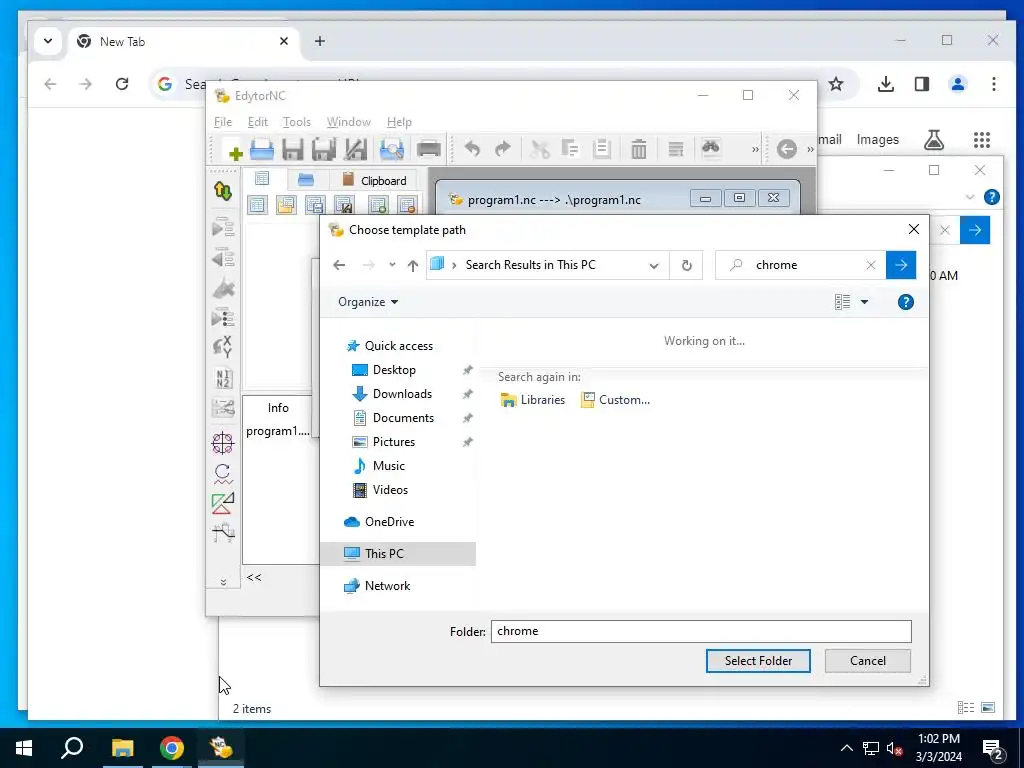The width and height of the screenshot is (1024, 768).
Task: Expand the main toolbar overflow chevron
Action: (755, 150)
